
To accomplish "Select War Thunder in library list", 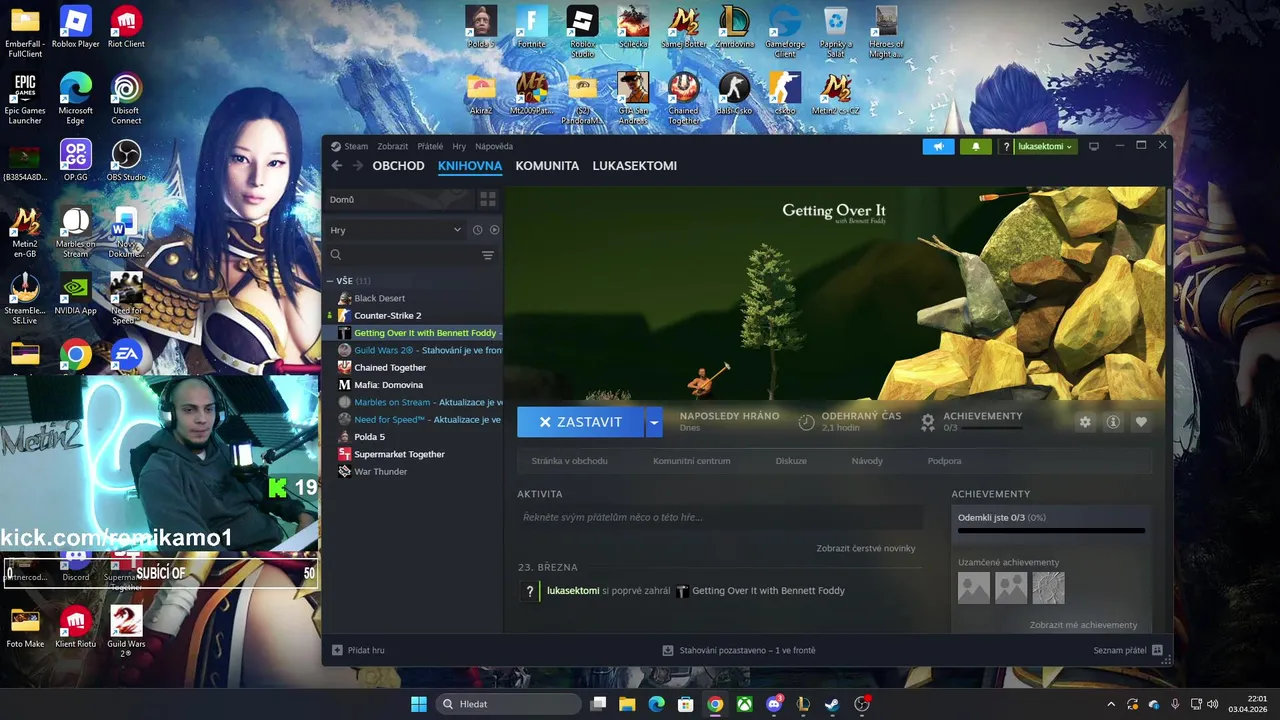I will (x=380, y=472).
